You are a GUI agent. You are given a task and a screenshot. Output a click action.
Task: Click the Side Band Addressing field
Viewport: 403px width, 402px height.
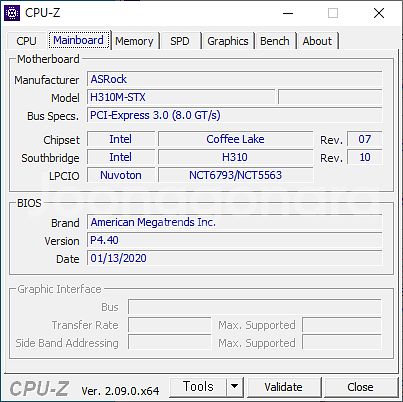click(x=170, y=343)
